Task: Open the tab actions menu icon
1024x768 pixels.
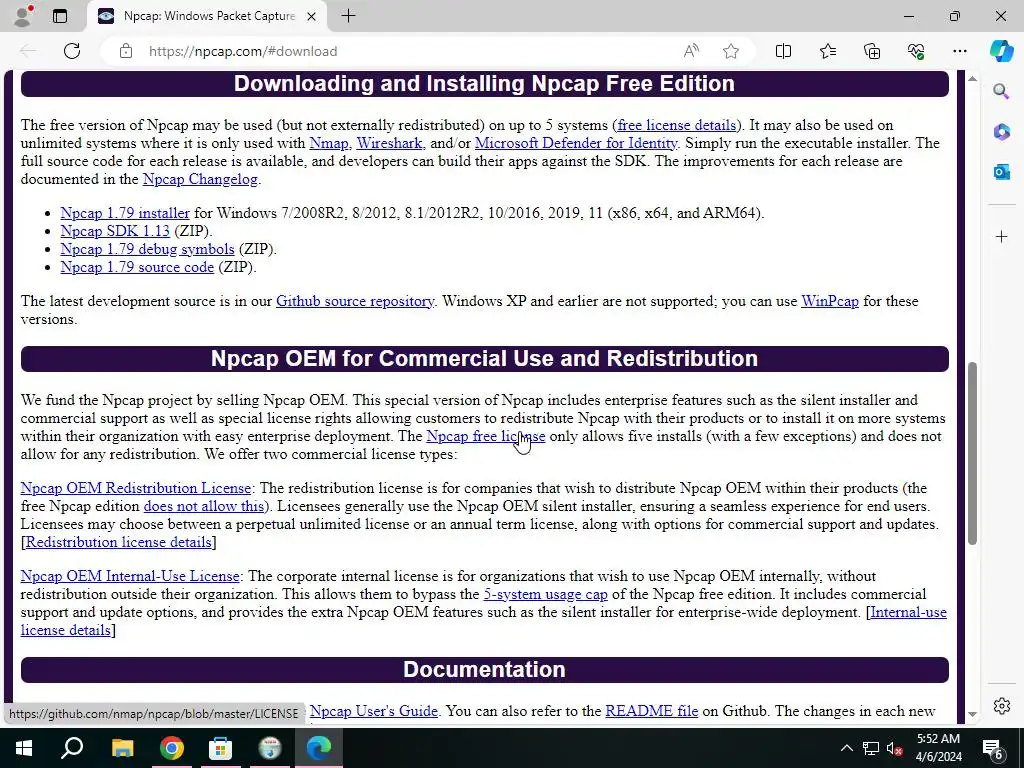Action: pyautogui.click(x=59, y=16)
